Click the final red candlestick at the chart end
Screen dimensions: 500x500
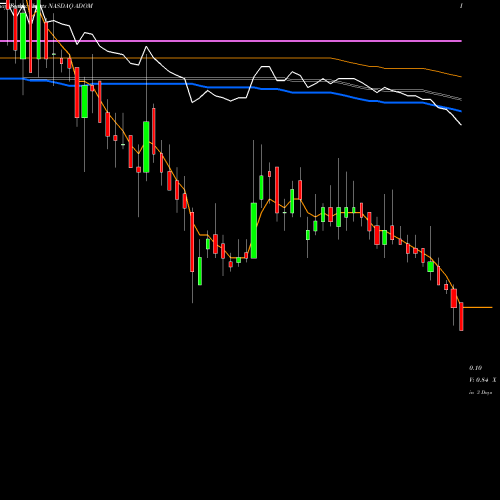[x=461, y=316]
